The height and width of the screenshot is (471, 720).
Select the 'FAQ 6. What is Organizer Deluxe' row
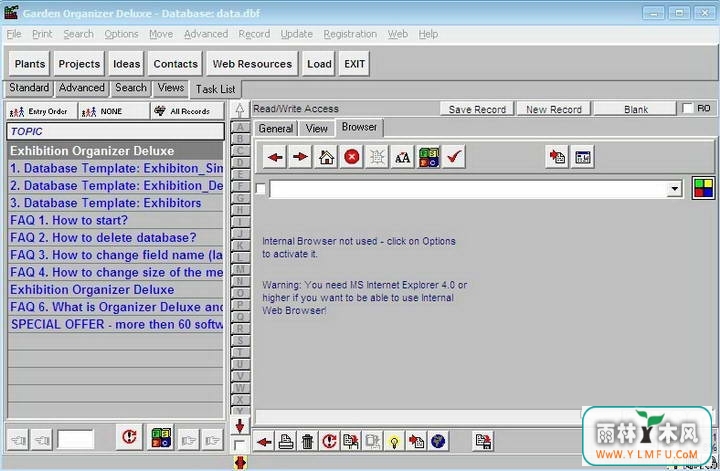coord(116,307)
